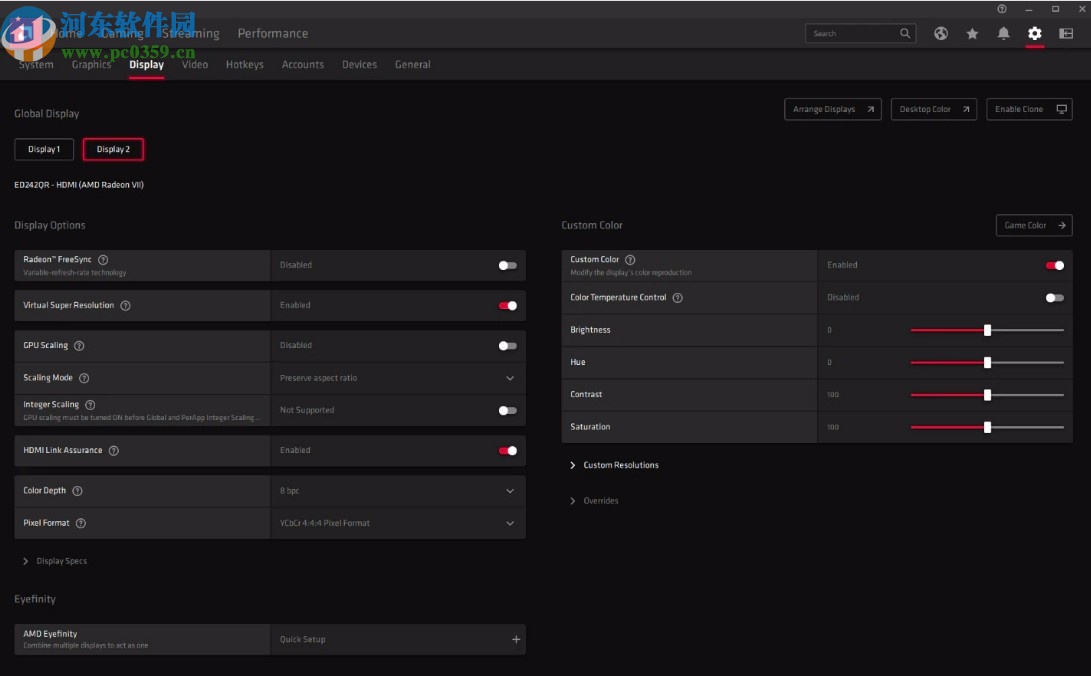Enable Color Temperature Control toggle
Viewport: 1091px width, 676px height.
tap(1054, 297)
